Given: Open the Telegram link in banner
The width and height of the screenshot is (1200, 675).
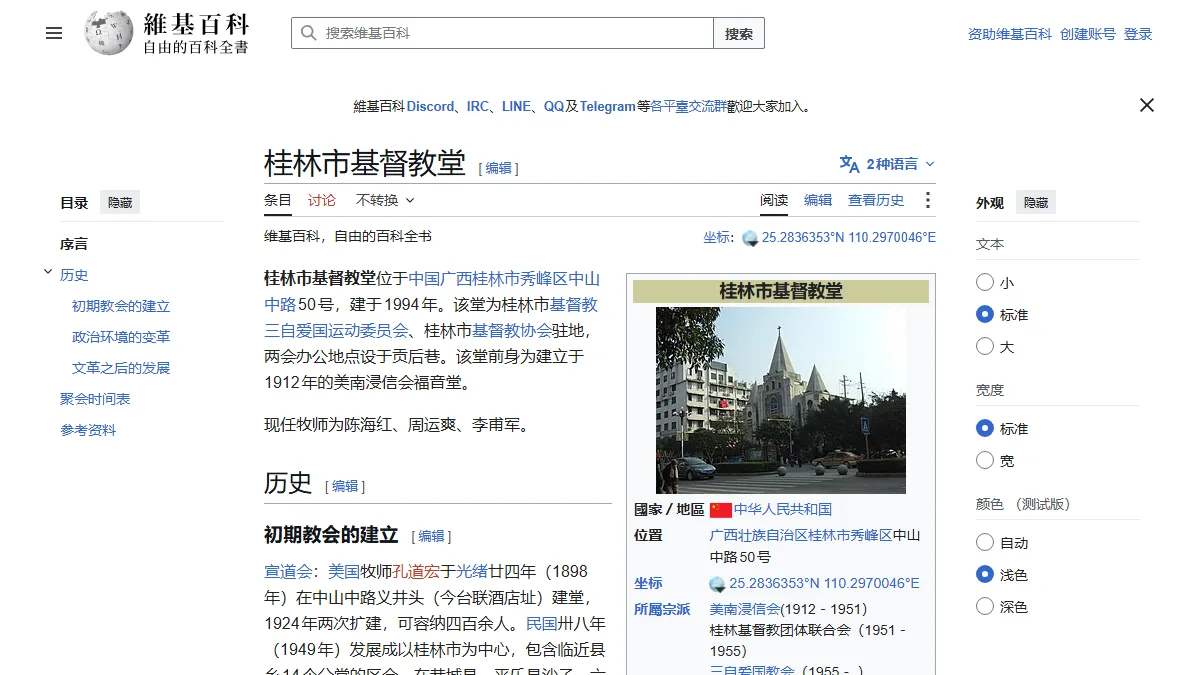Looking at the screenshot, I should [608, 106].
